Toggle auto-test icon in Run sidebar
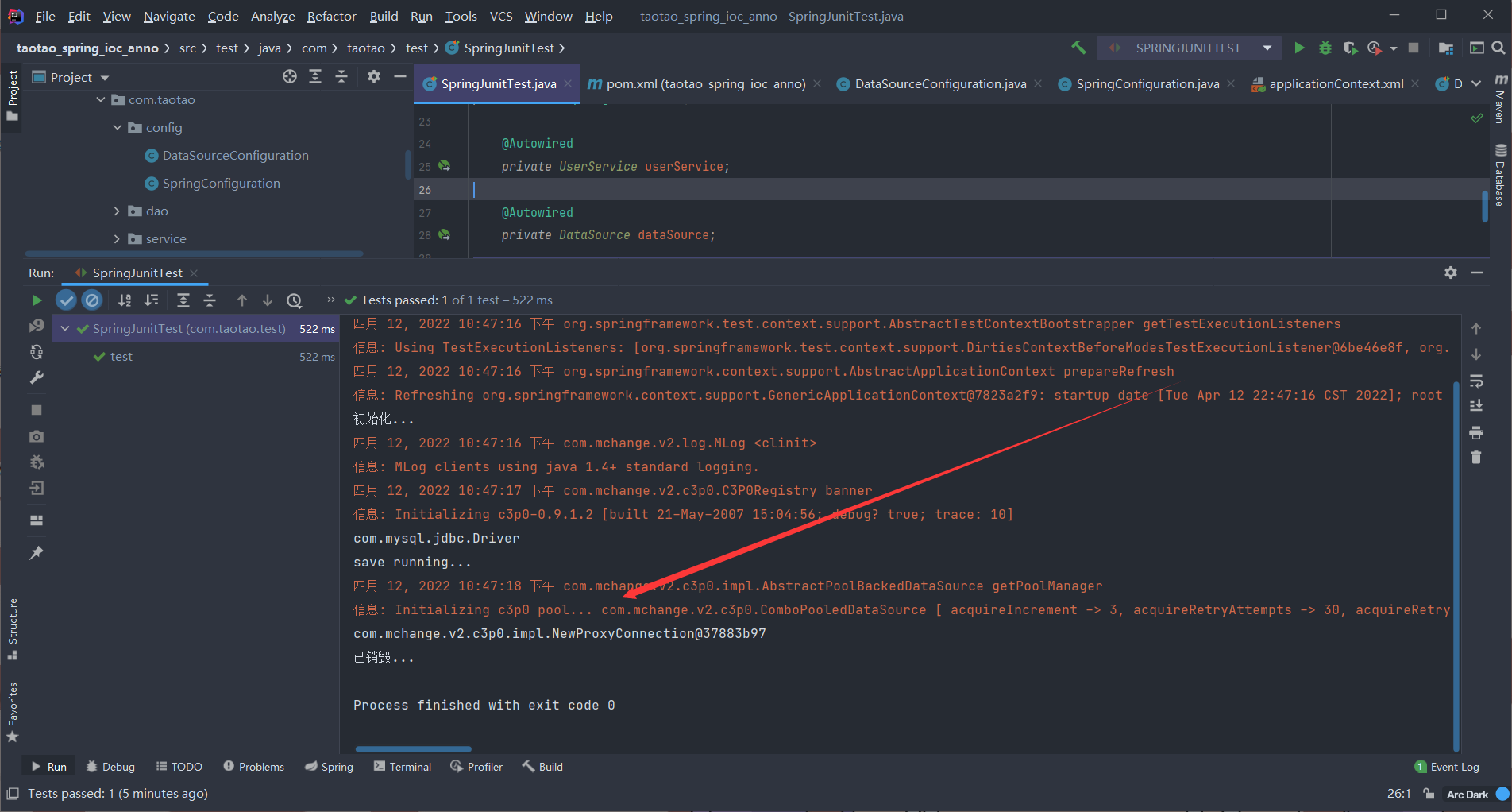1512x812 pixels. (37, 352)
